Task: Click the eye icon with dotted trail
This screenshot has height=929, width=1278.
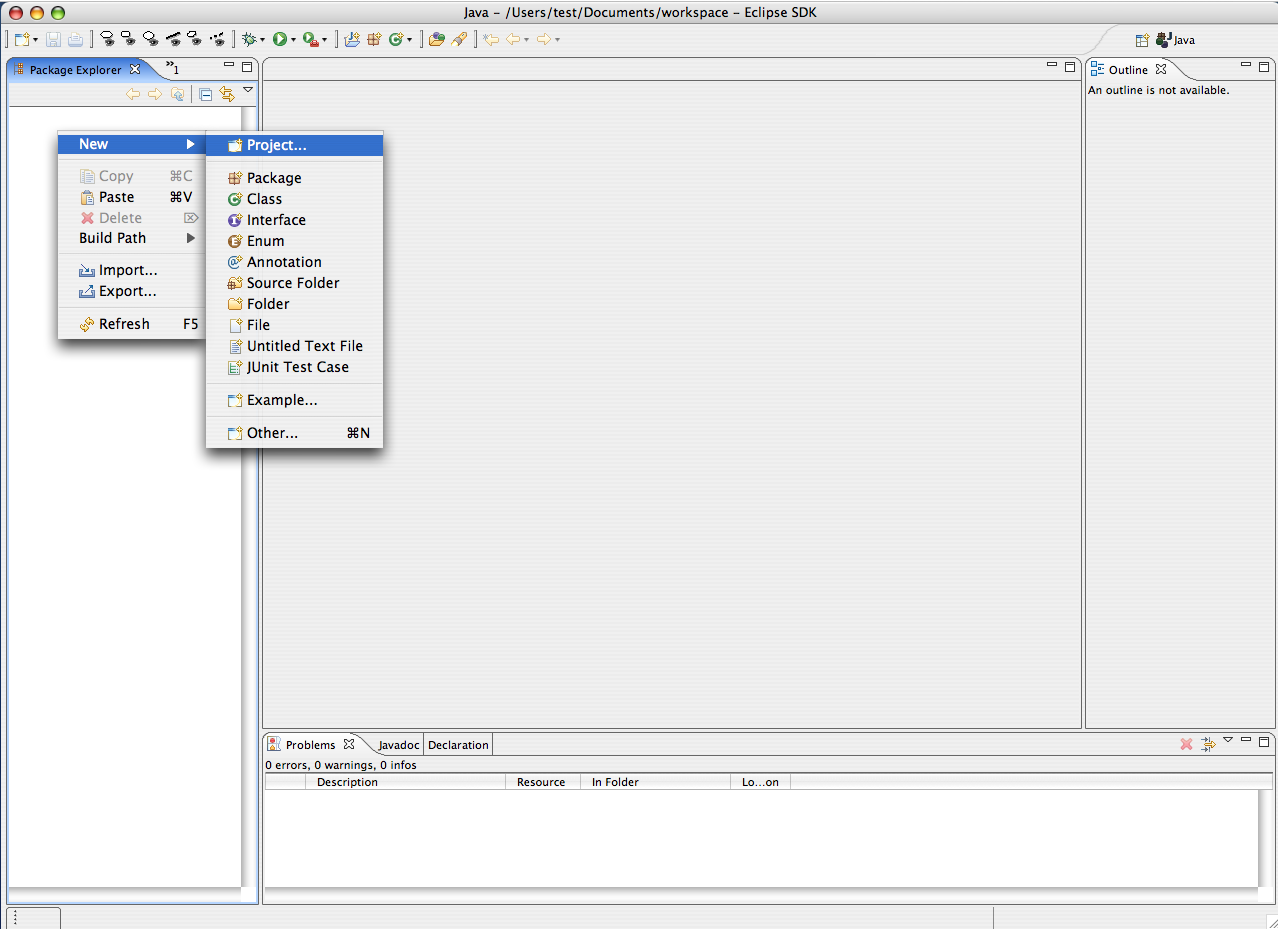Action: coord(217,38)
